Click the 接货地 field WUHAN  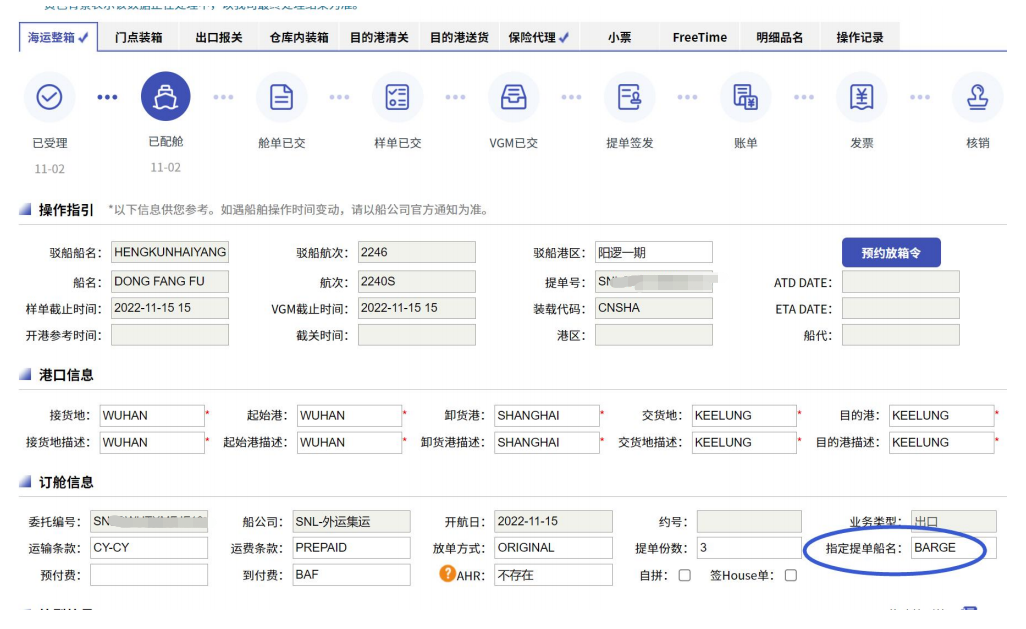[x=152, y=416]
